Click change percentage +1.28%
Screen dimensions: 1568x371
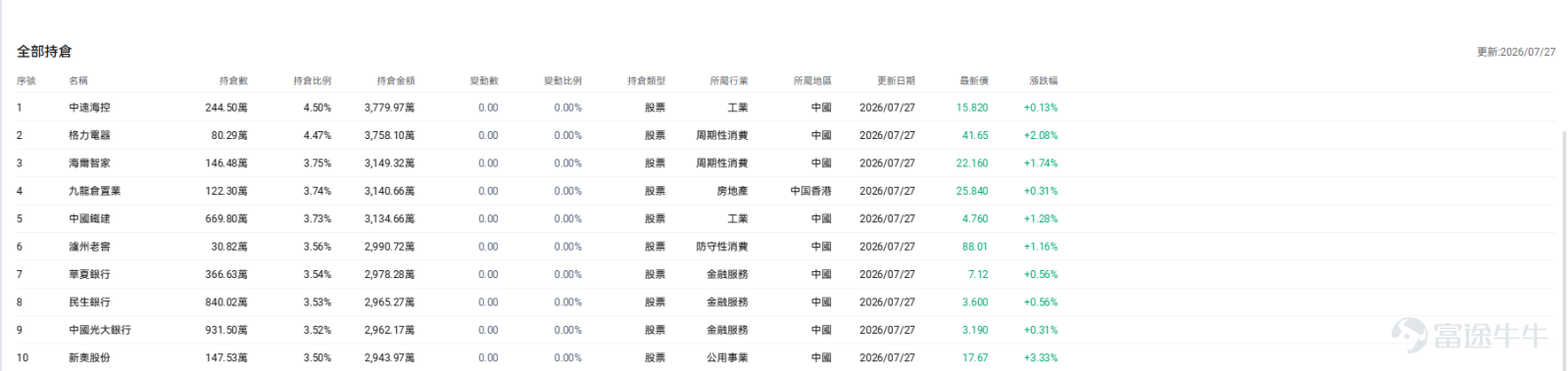coord(1041,218)
